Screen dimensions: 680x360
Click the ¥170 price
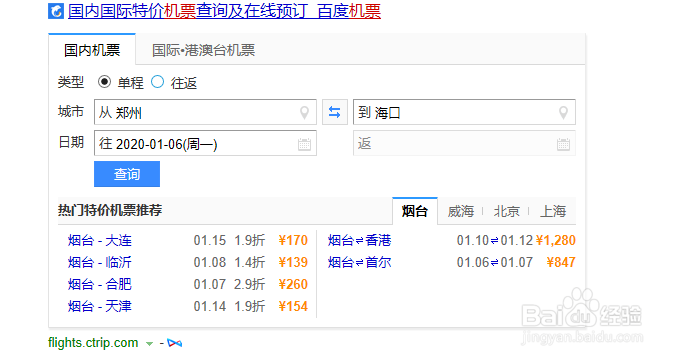[x=293, y=240]
